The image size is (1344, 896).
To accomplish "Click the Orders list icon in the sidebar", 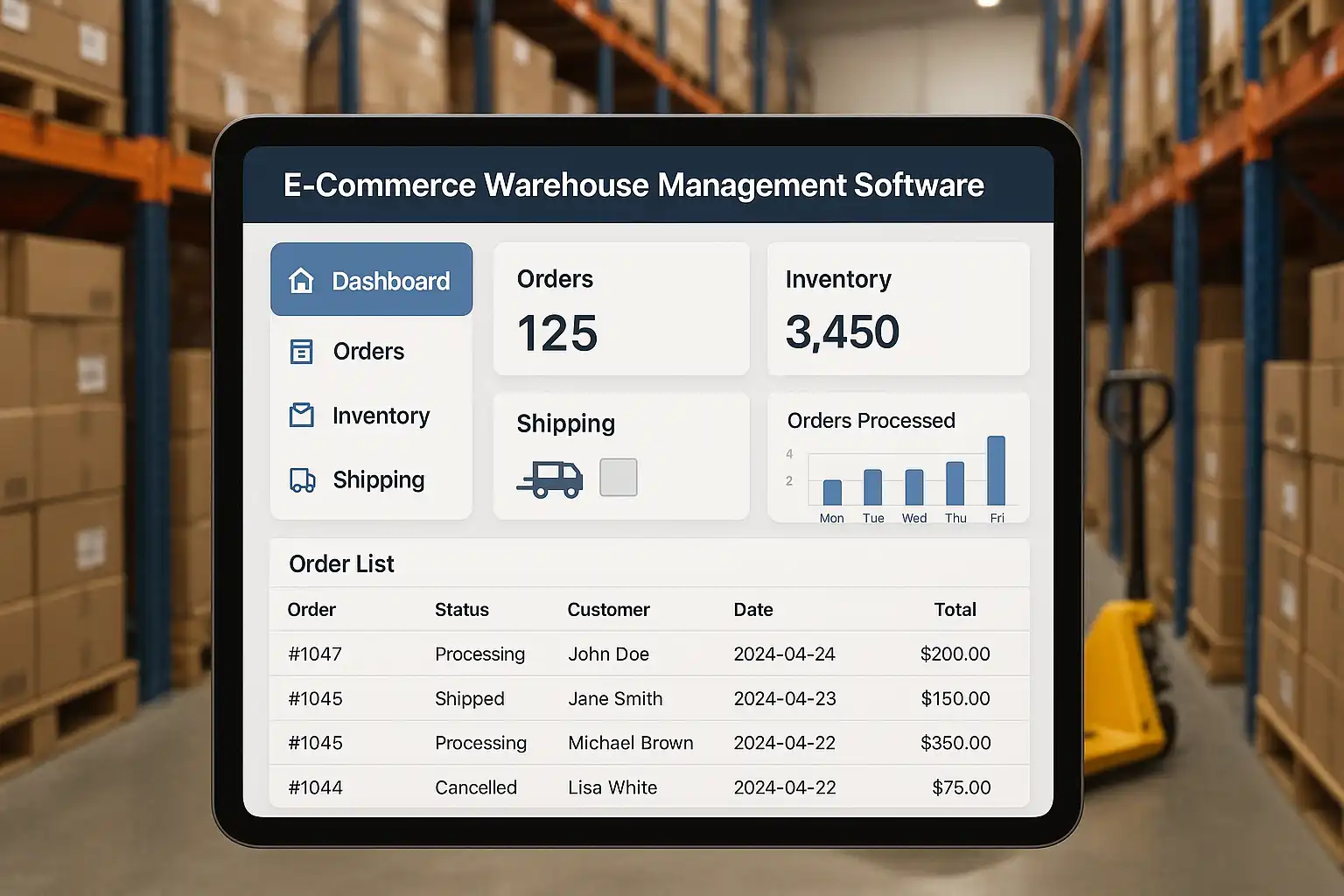I will click(x=301, y=351).
